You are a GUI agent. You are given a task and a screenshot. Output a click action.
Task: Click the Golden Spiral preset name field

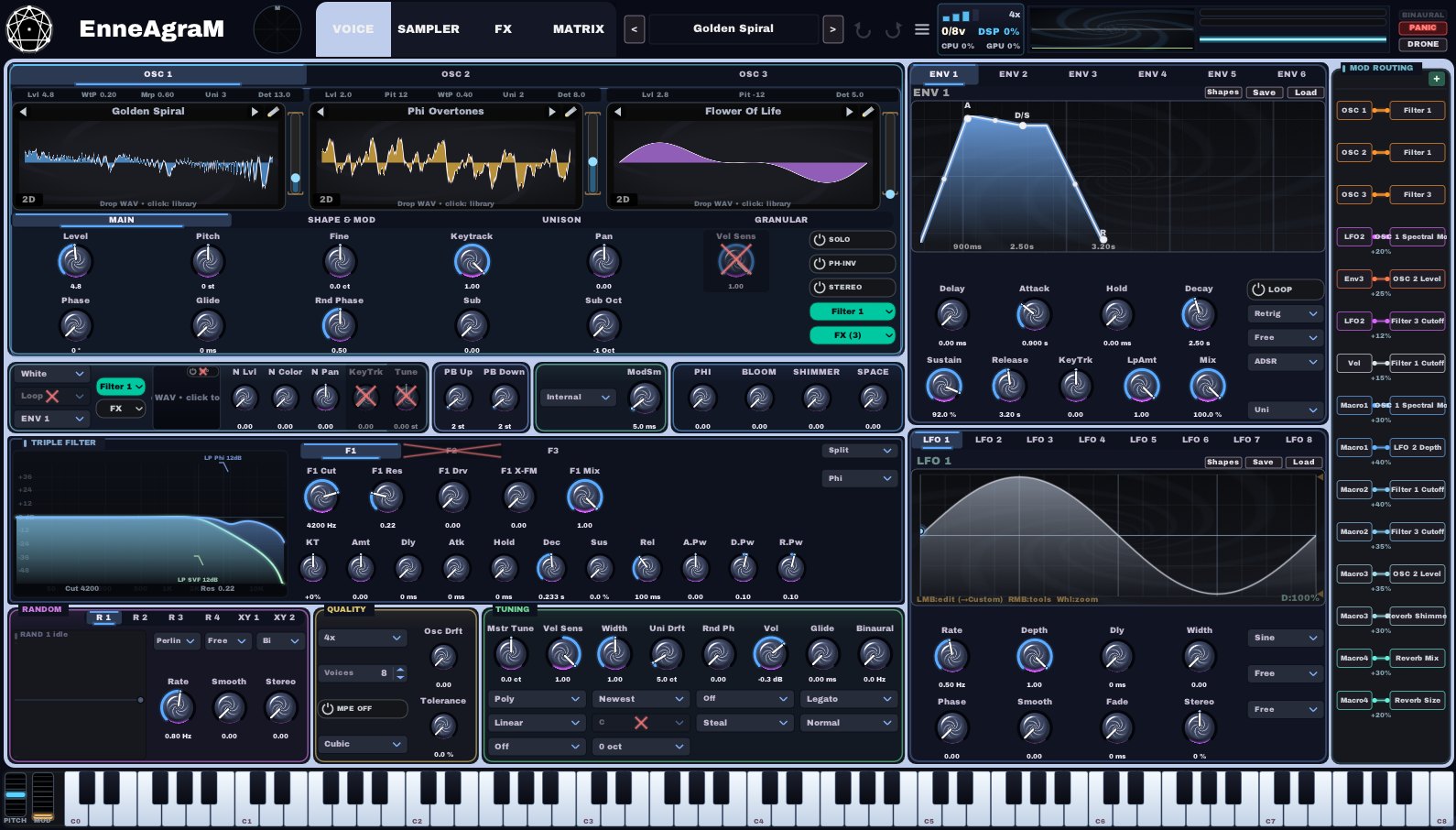tap(733, 29)
